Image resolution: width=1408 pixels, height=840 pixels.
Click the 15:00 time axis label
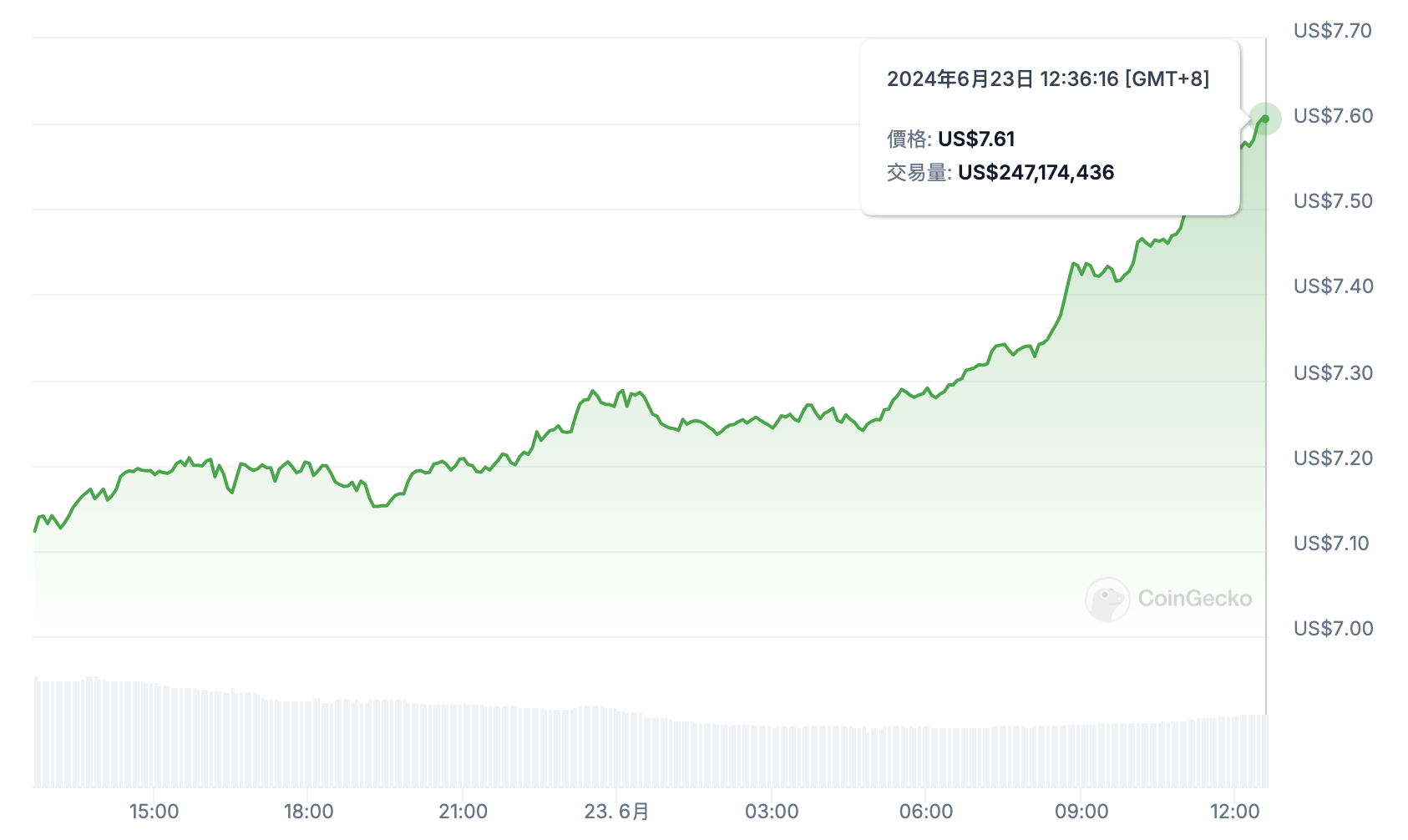click(x=154, y=812)
